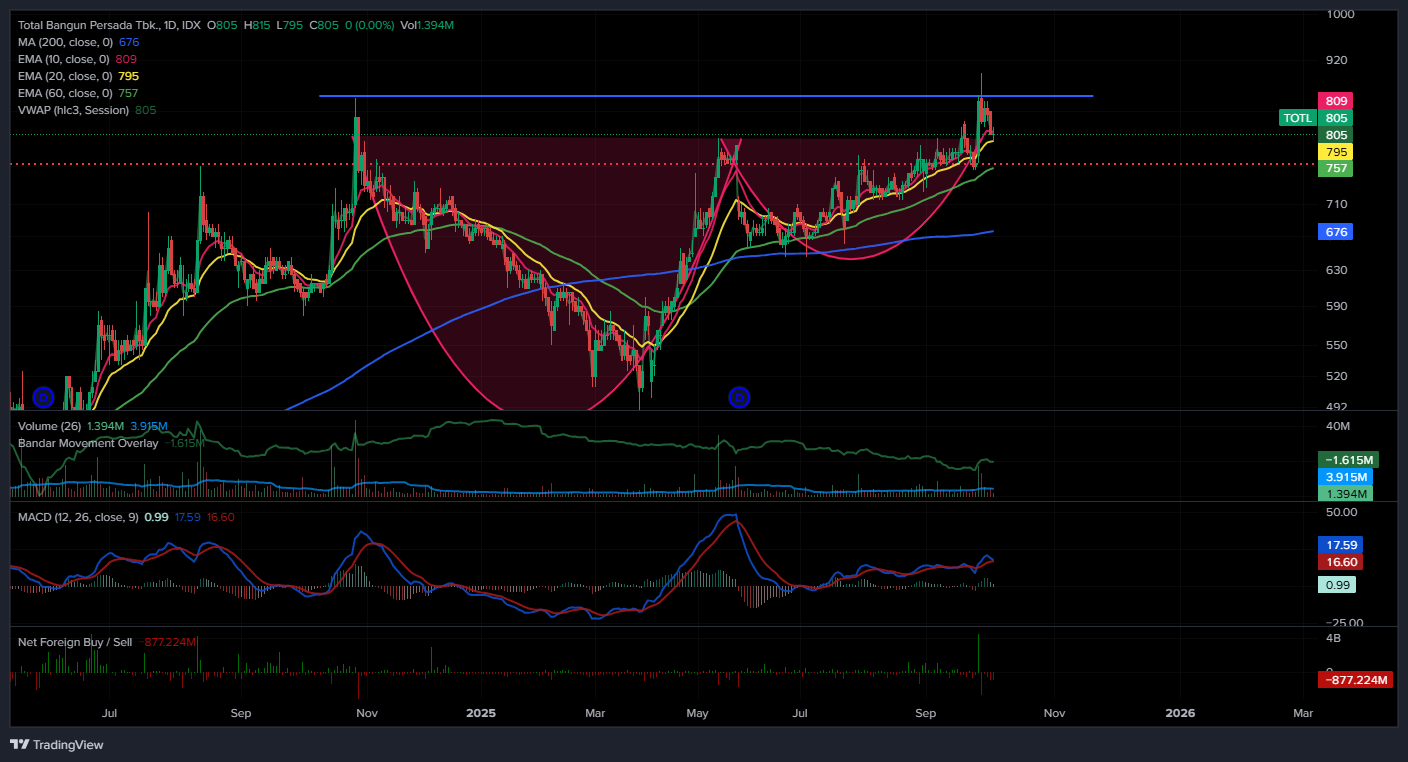
Task: Select the MA (200, close, 0) legend
Action: pos(65,42)
